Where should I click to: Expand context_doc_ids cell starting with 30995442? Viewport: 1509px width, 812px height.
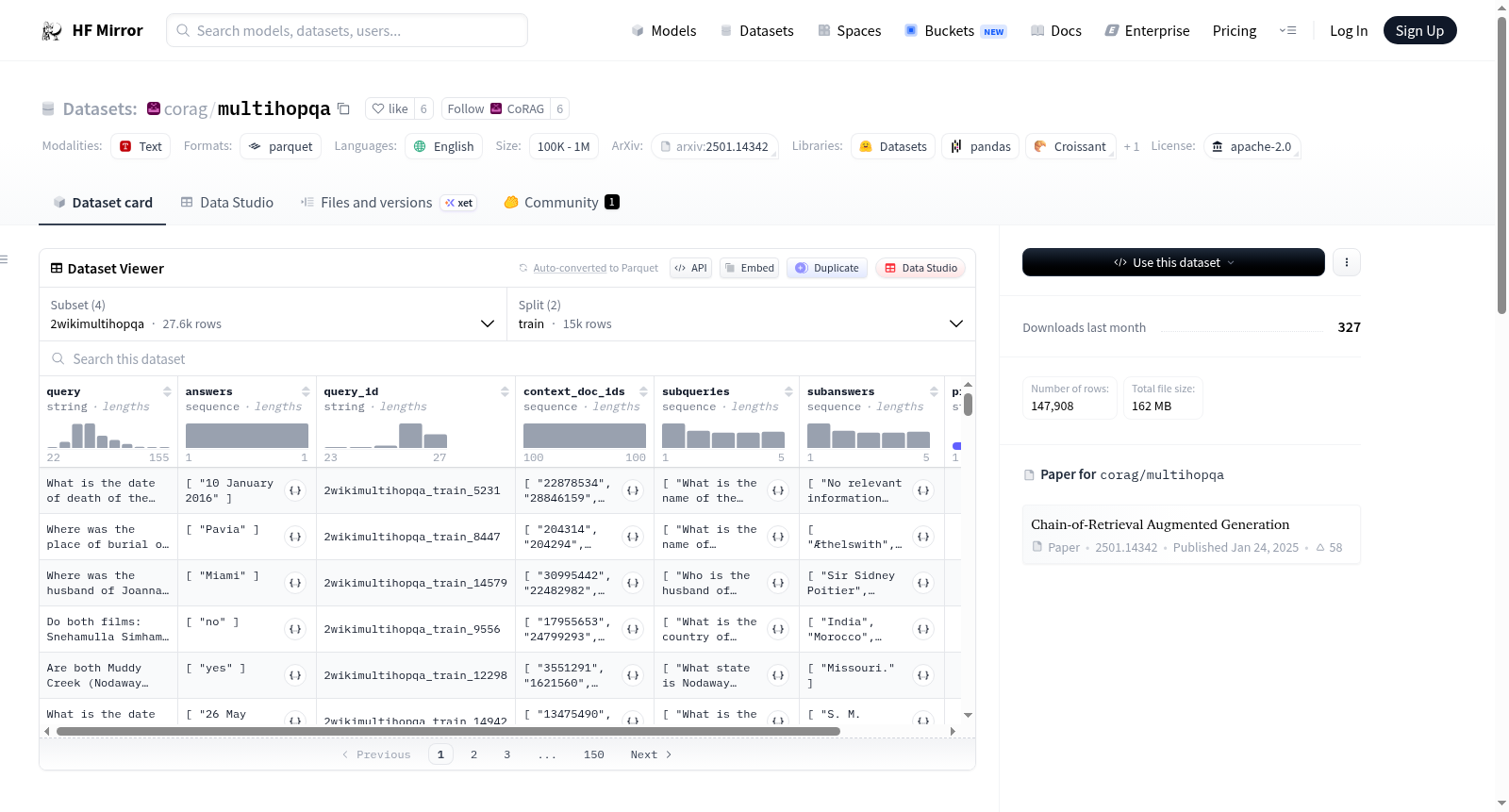pyautogui.click(x=633, y=583)
